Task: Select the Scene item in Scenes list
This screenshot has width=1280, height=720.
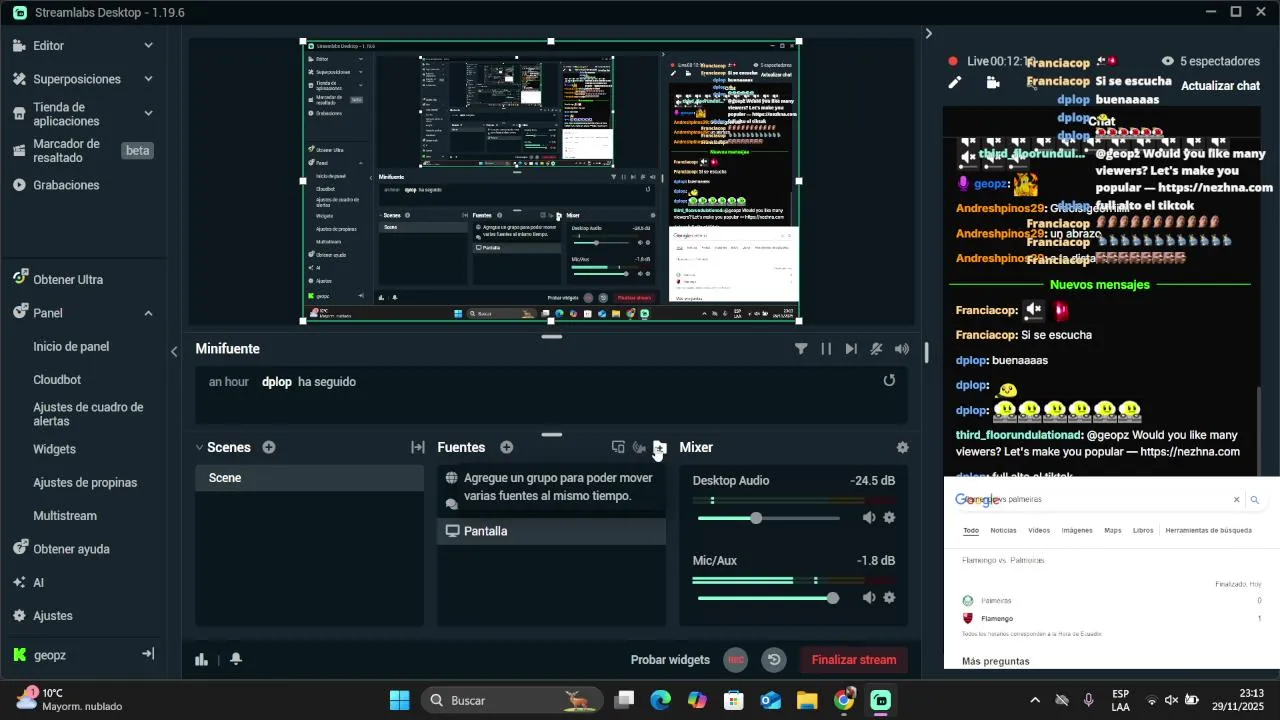Action: click(x=309, y=478)
